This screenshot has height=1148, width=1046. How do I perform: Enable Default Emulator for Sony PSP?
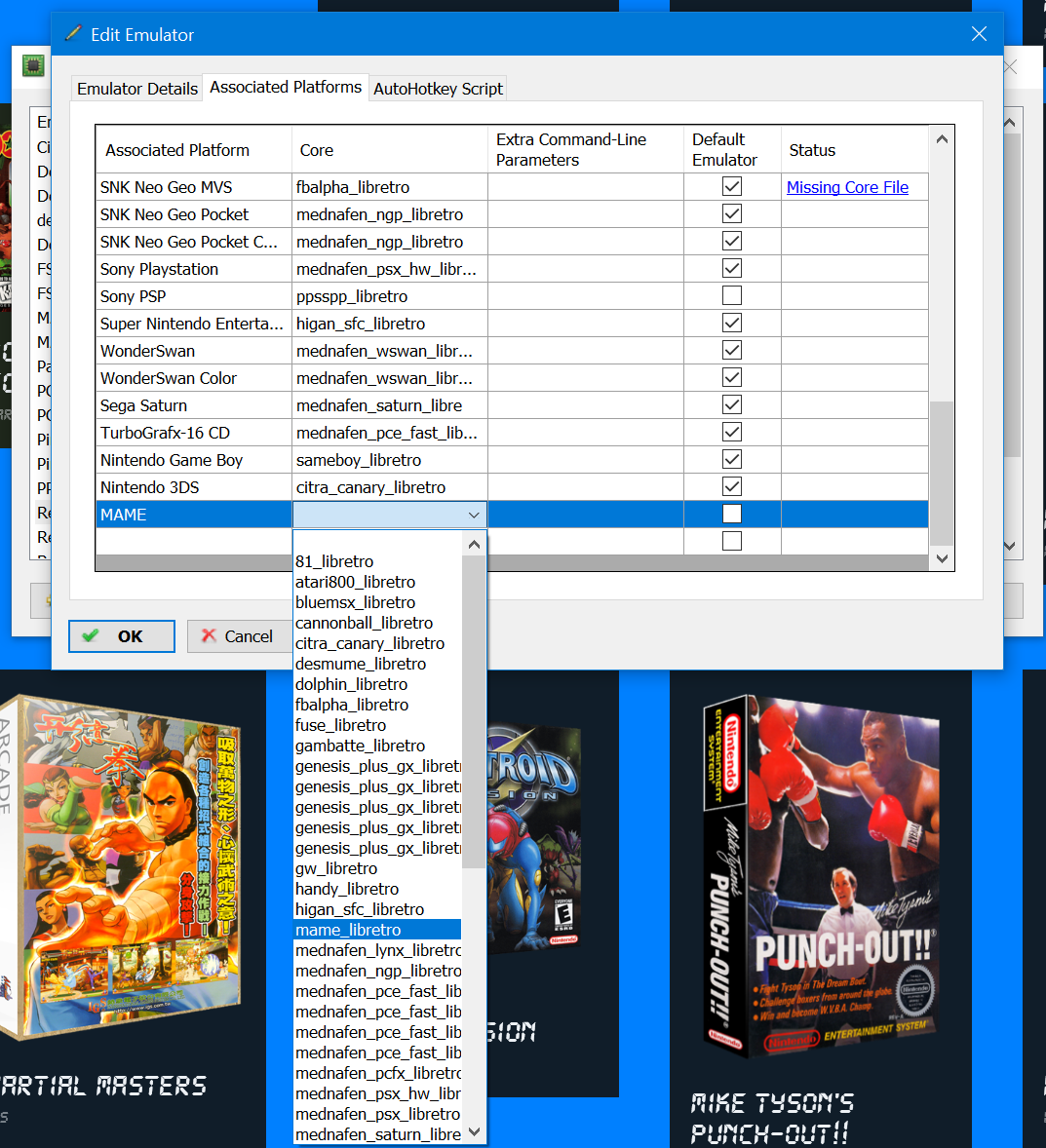point(732,296)
